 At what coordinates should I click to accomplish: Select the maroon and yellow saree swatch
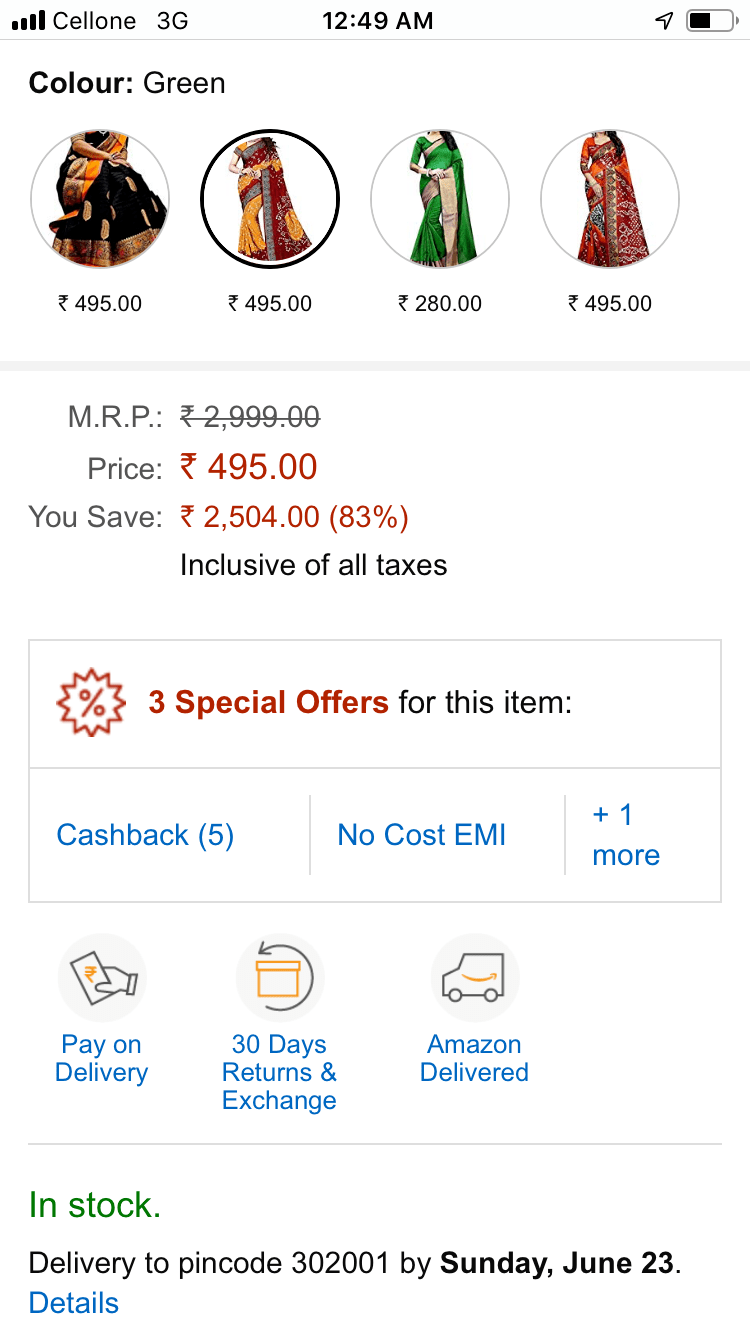pyautogui.click(x=270, y=199)
